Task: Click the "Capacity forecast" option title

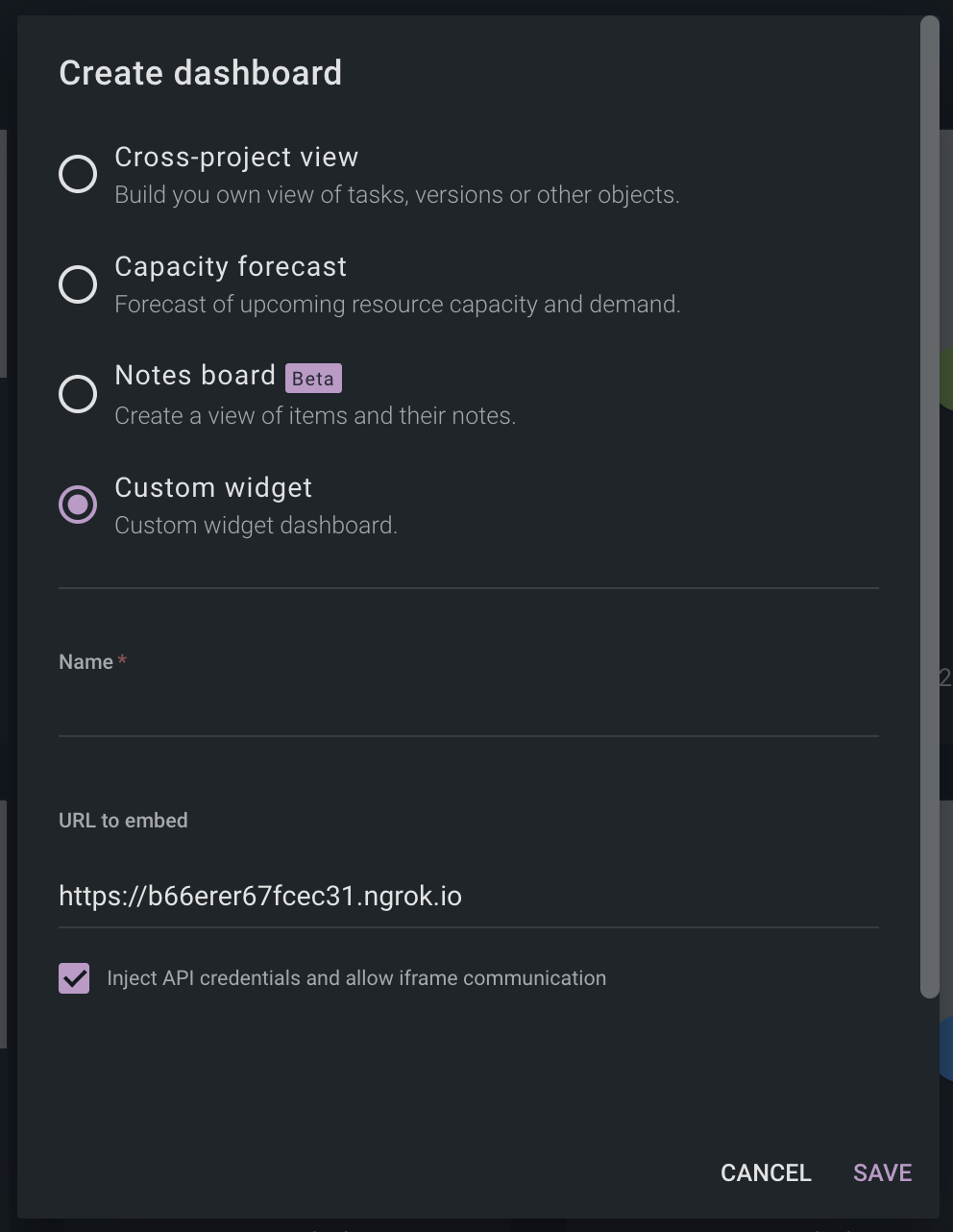Action: click(x=231, y=266)
